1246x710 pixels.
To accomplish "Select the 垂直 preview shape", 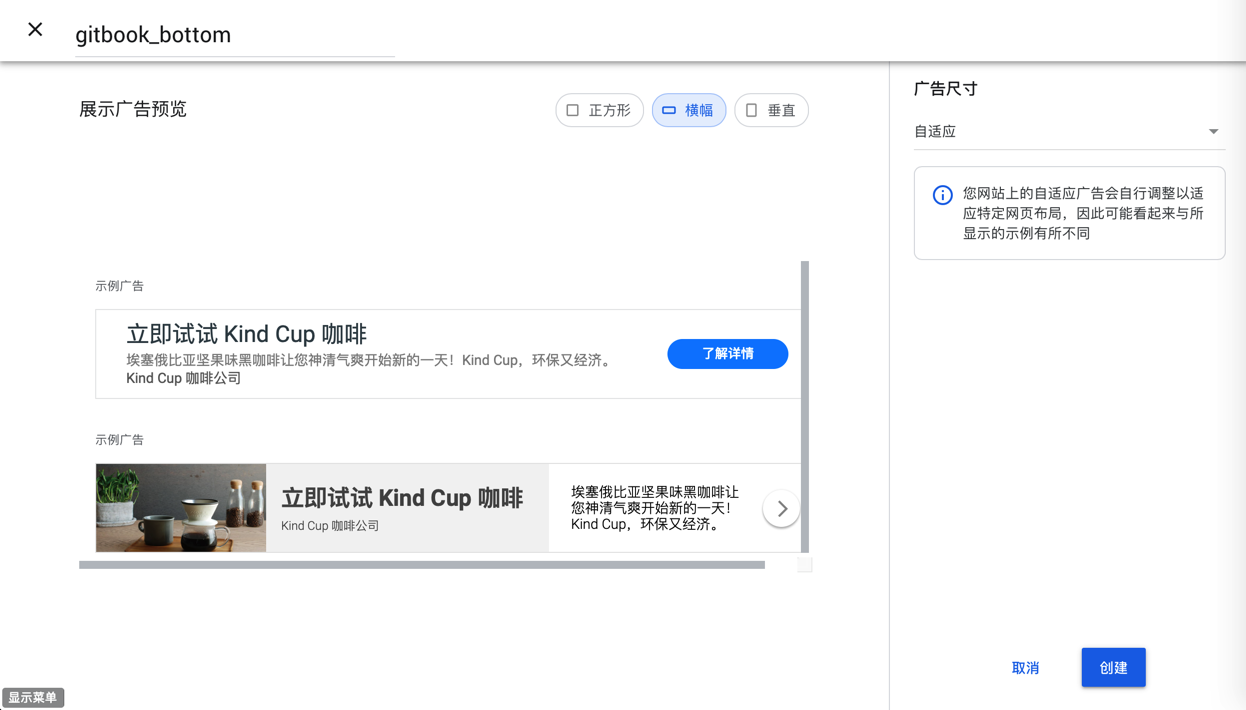I will [x=771, y=110].
